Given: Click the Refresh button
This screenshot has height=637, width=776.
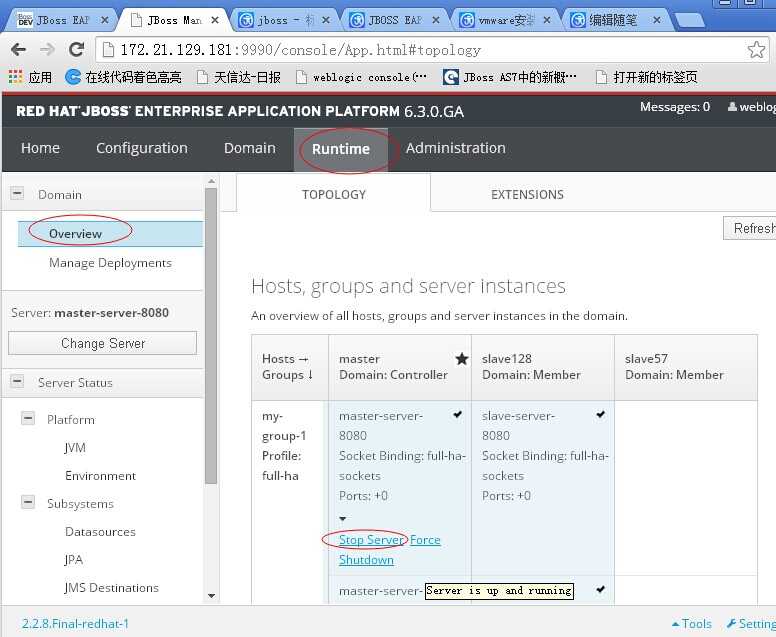Looking at the screenshot, I should click(x=750, y=228).
